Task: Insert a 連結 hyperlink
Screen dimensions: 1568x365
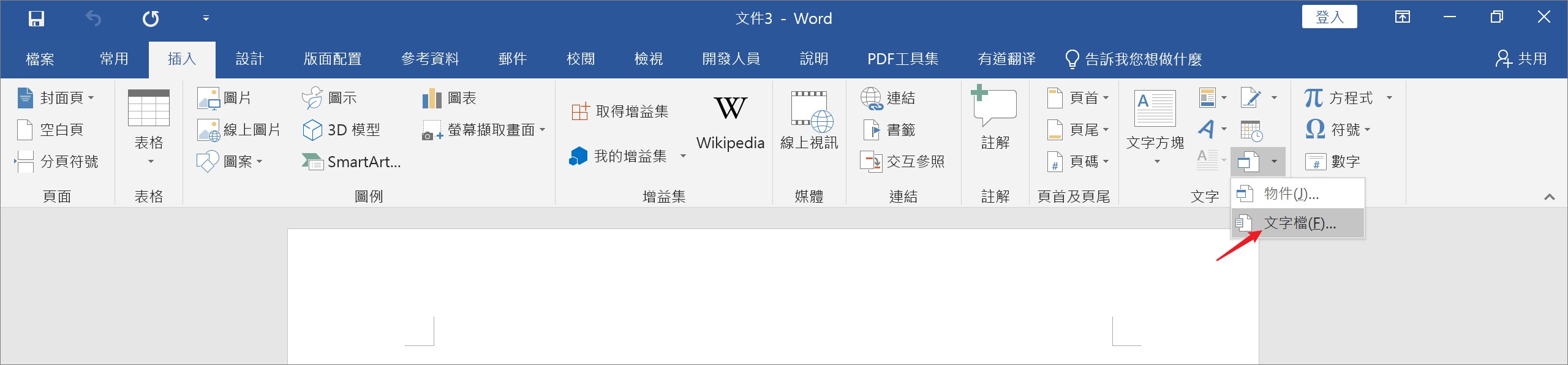Action: [x=888, y=98]
